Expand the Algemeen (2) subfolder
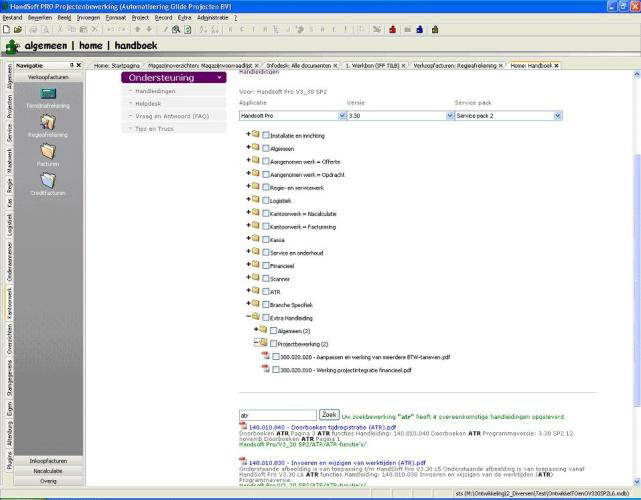Screen dimensions: 641x500 (256, 329)
